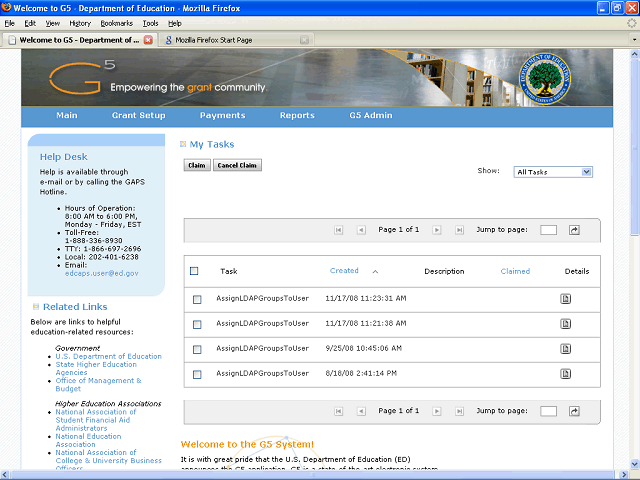640x480 pixels.
Task: Click the My Tasks section icon
Action: pos(183,144)
